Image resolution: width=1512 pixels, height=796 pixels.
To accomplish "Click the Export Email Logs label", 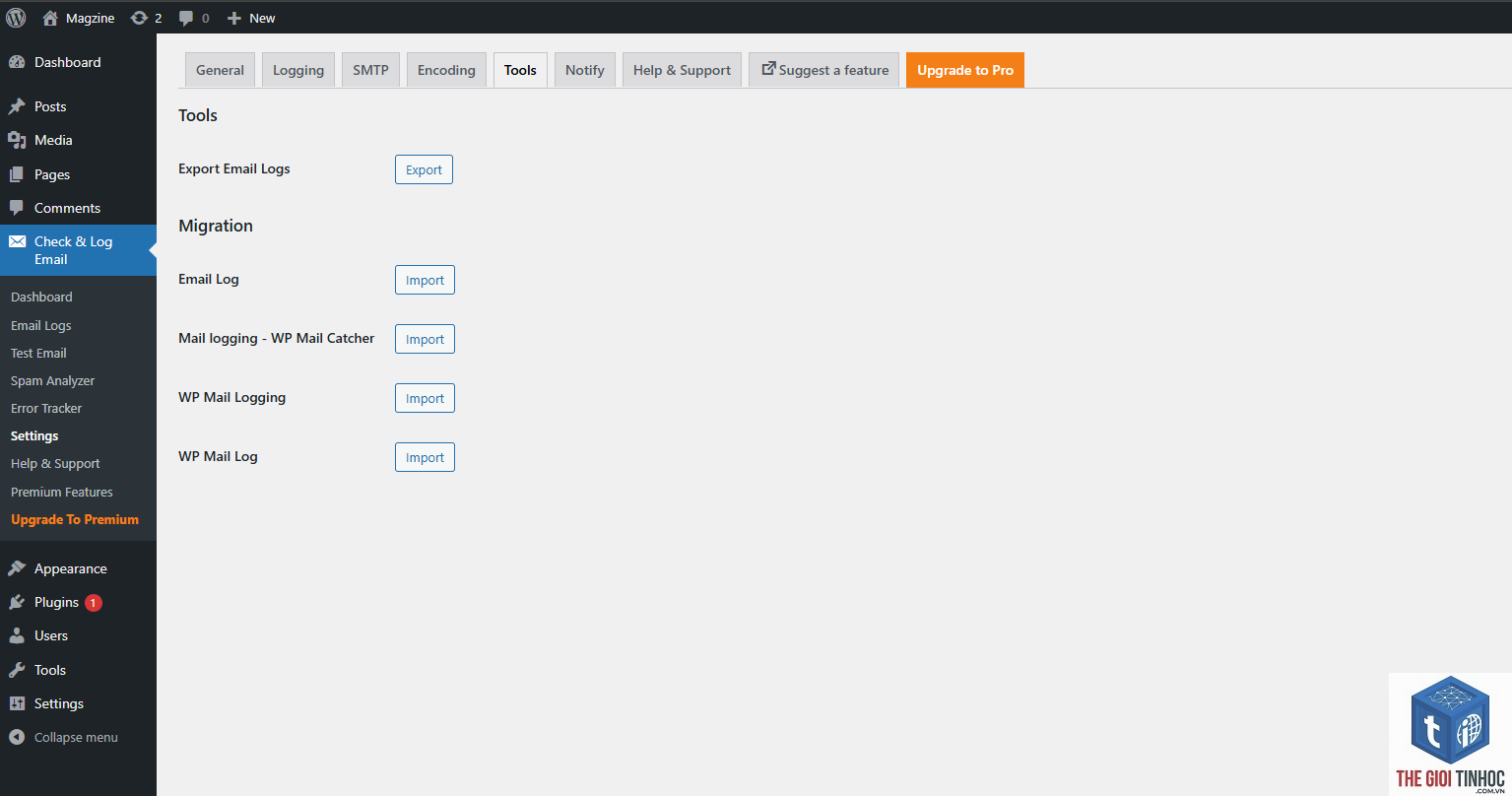I will coord(234,168).
